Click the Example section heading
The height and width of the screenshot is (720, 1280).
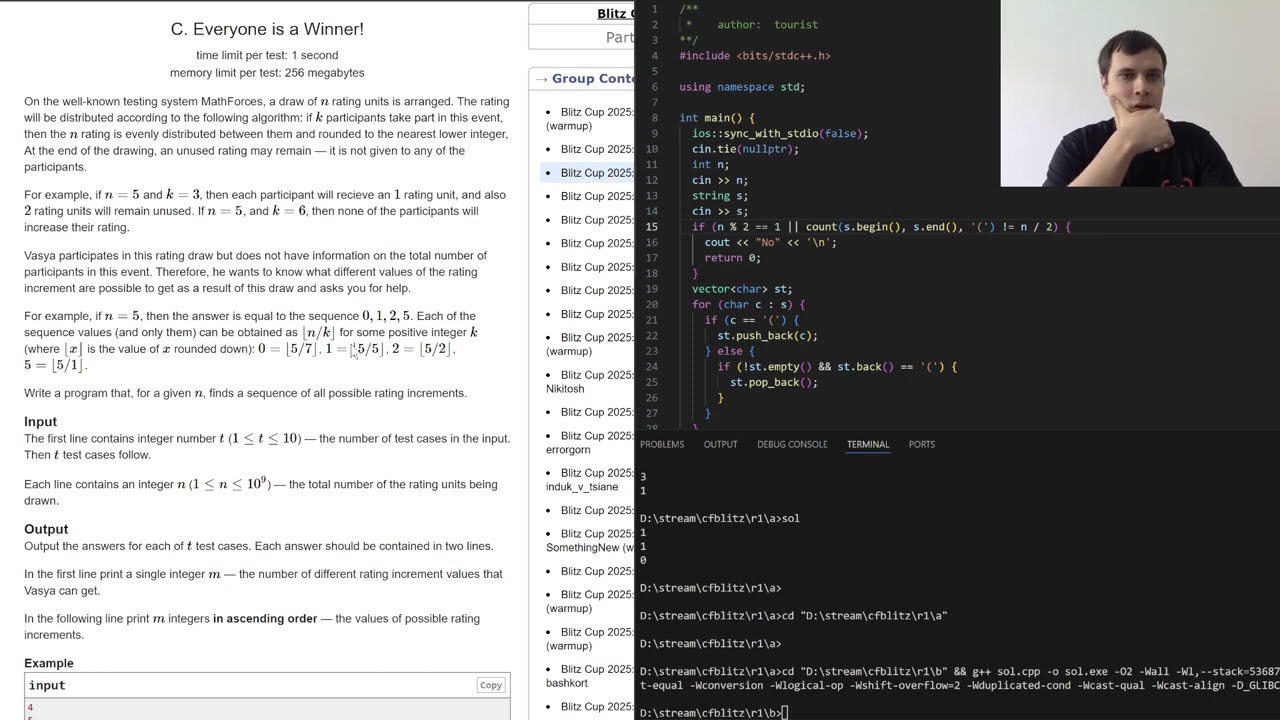tap(49, 663)
